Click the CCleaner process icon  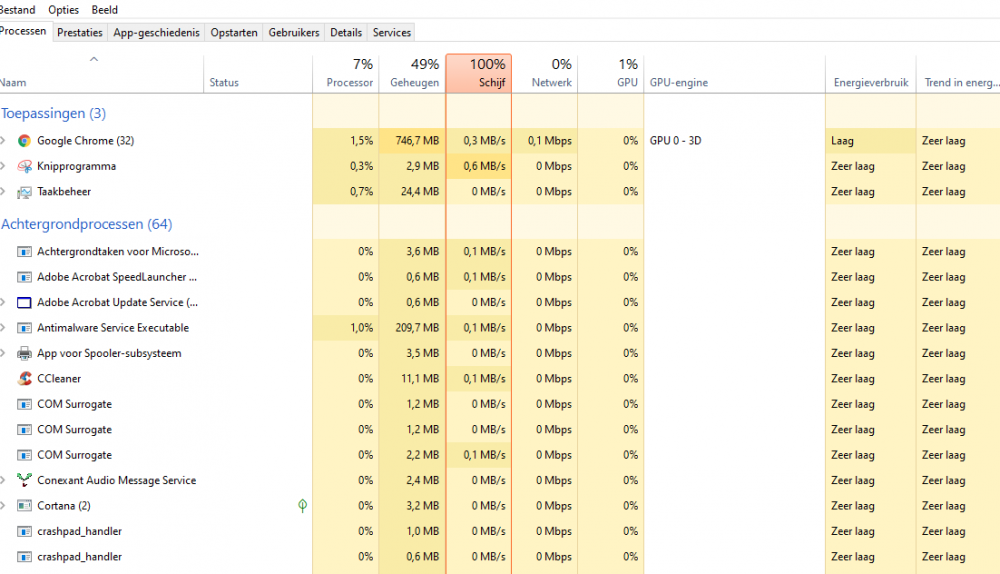point(25,379)
